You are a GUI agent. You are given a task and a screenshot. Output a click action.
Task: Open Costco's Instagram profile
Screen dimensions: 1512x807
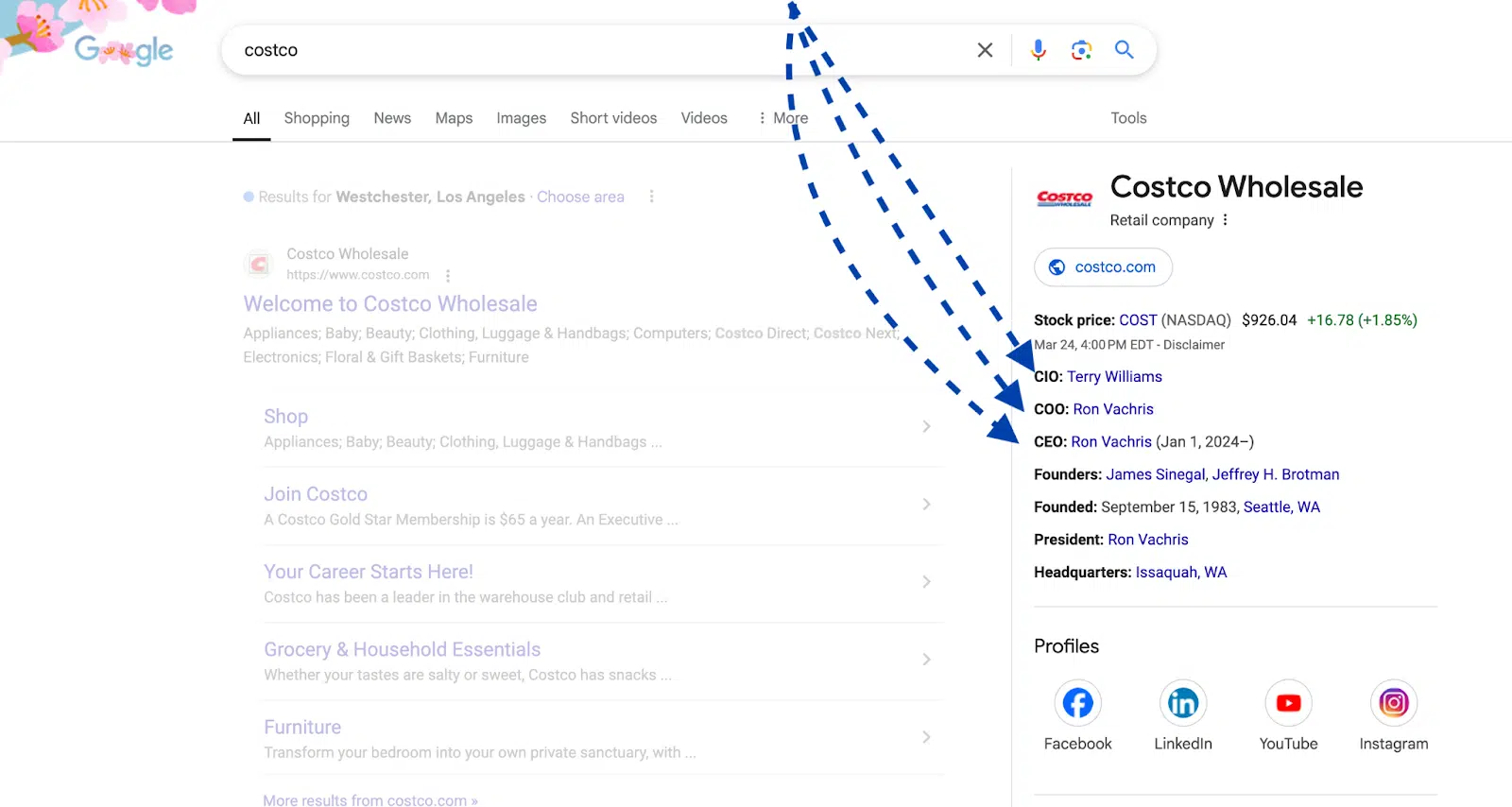point(1394,715)
